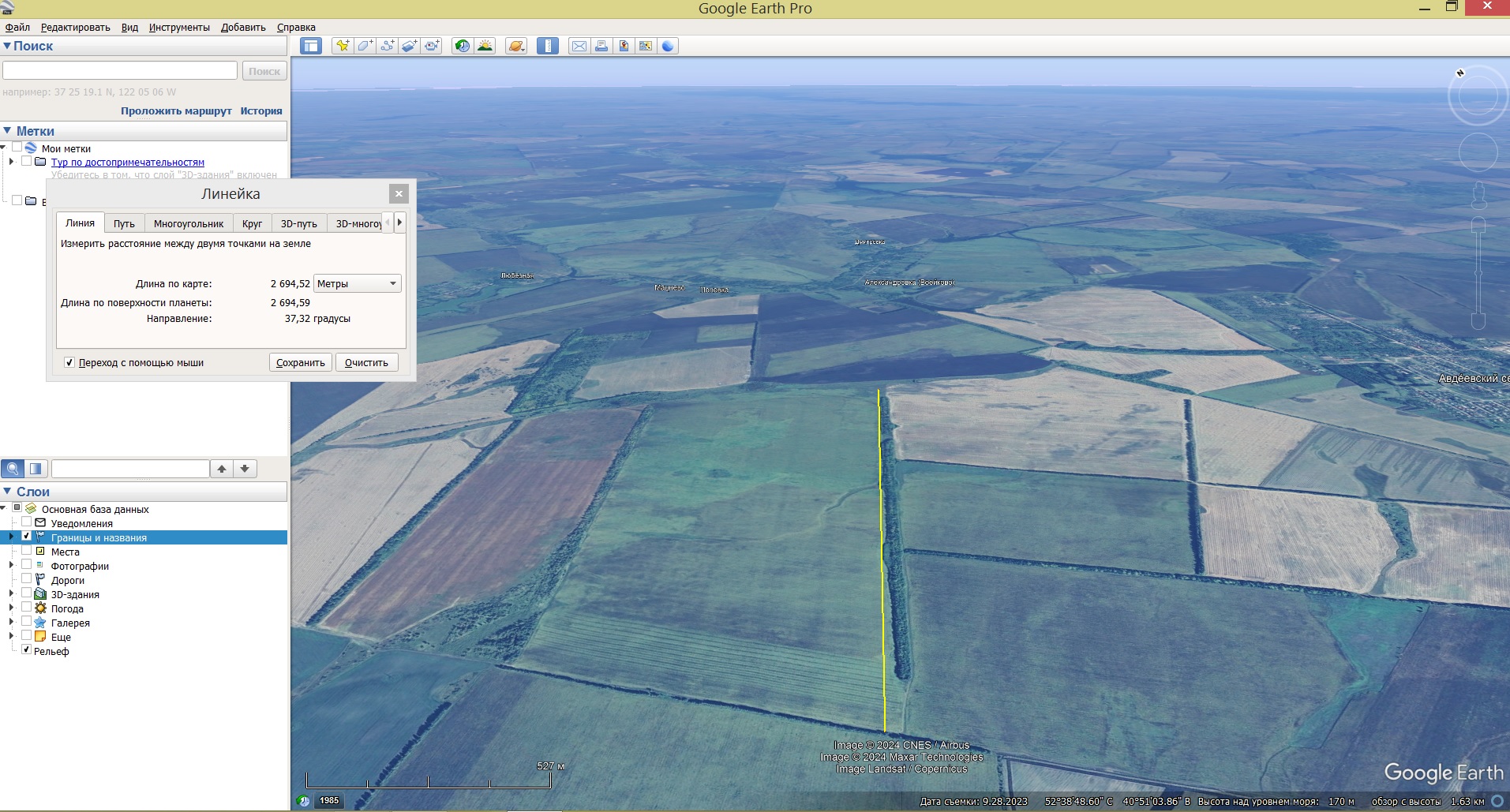Image resolution: width=1510 pixels, height=812 pixels.
Task: Click the print icon in toolbar
Action: coord(601,46)
